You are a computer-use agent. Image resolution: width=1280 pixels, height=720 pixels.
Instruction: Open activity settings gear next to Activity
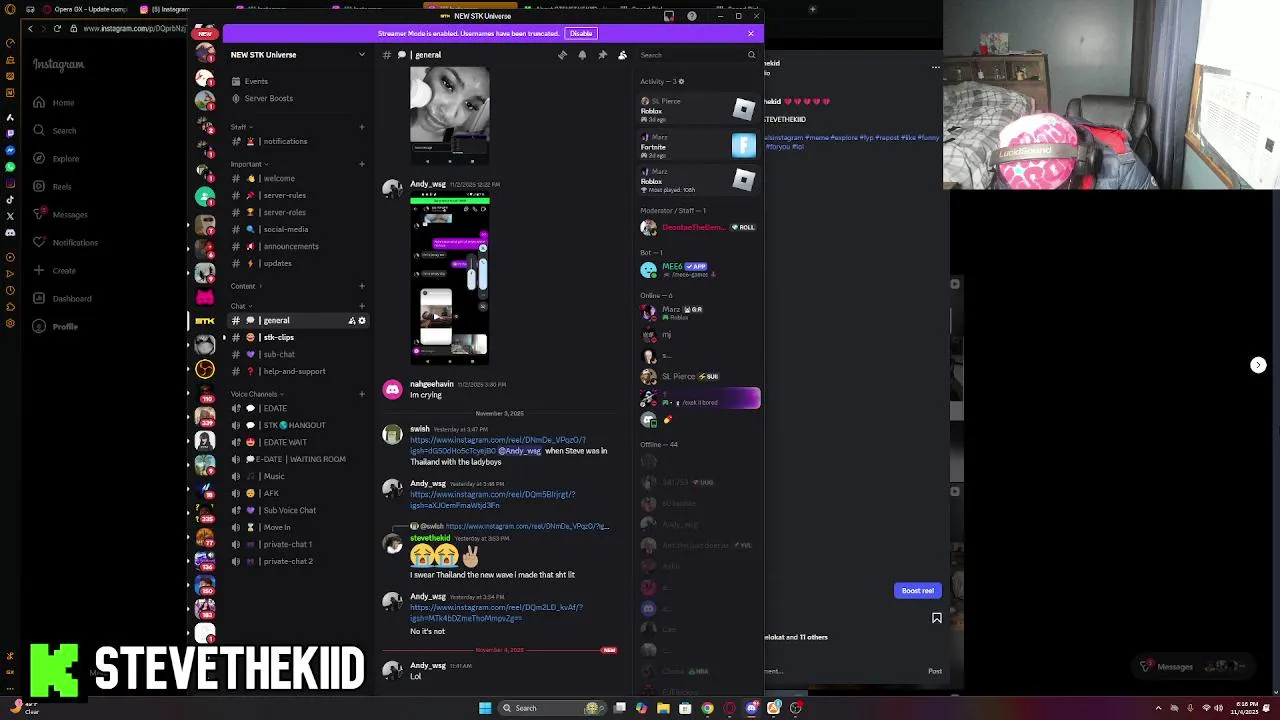pyautogui.click(x=681, y=81)
